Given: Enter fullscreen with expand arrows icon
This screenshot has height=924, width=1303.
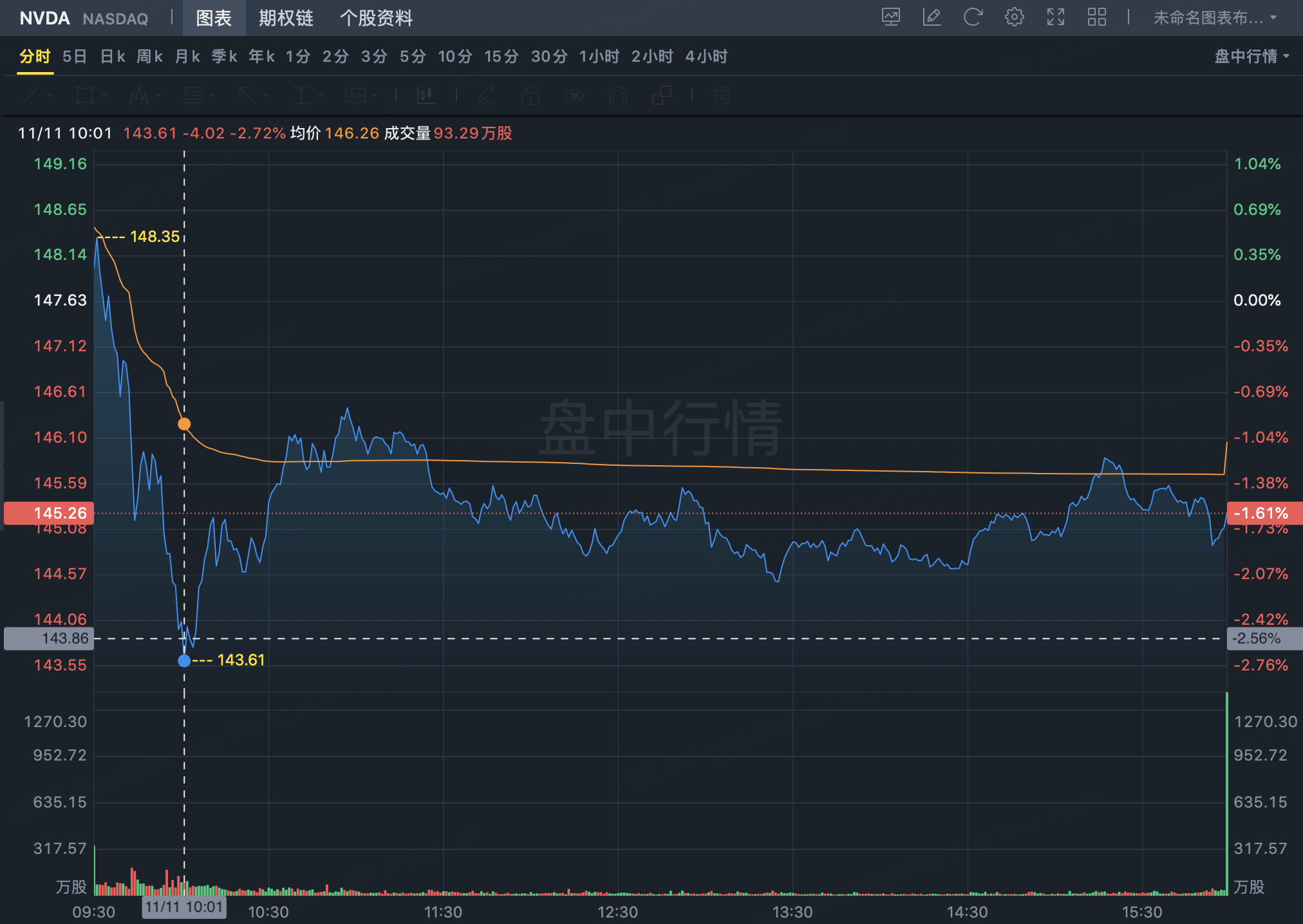Looking at the screenshot, I should (x=1055, y=17).
